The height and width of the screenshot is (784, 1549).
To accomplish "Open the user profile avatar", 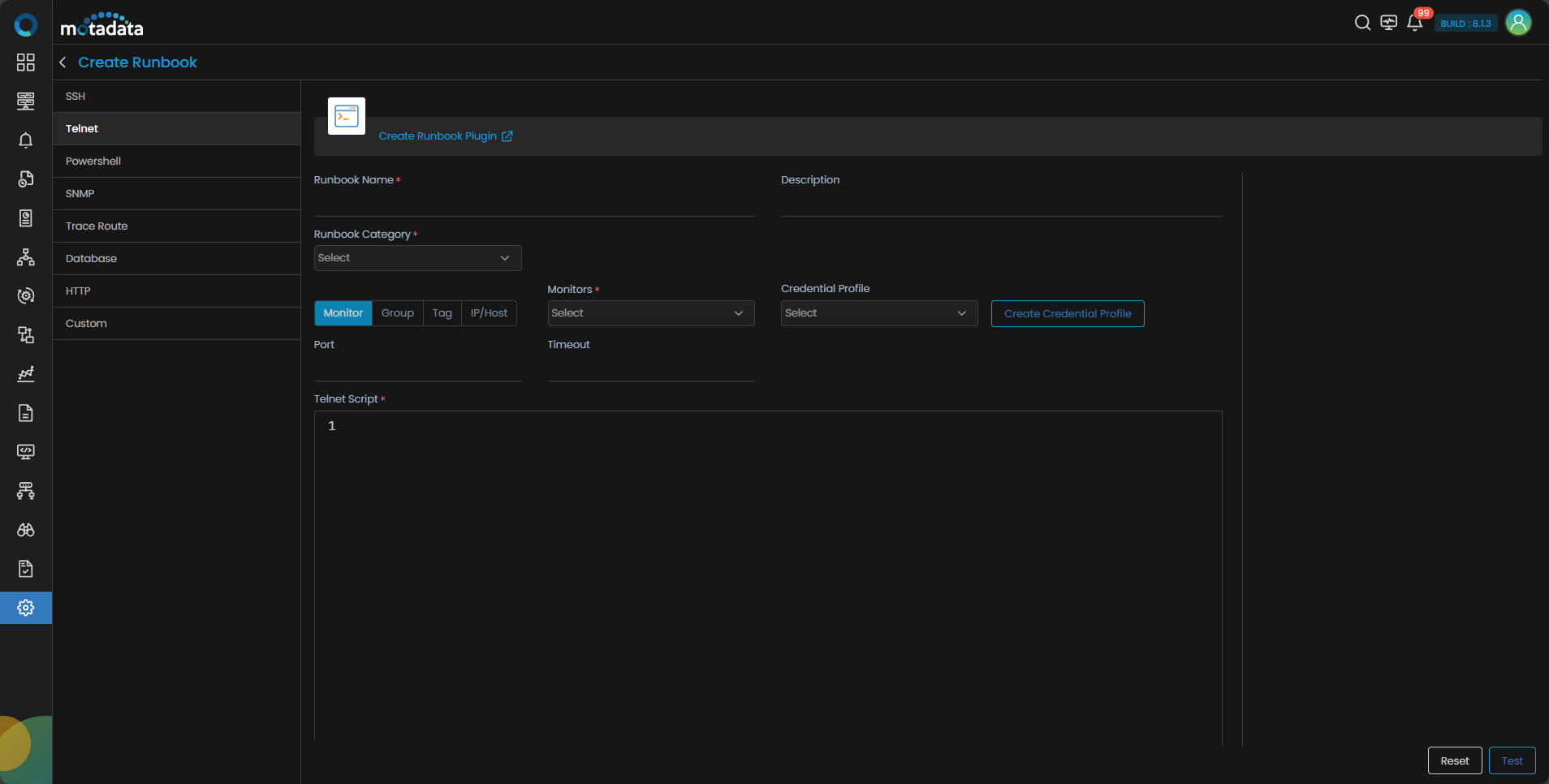I will tap(1518, 23).
